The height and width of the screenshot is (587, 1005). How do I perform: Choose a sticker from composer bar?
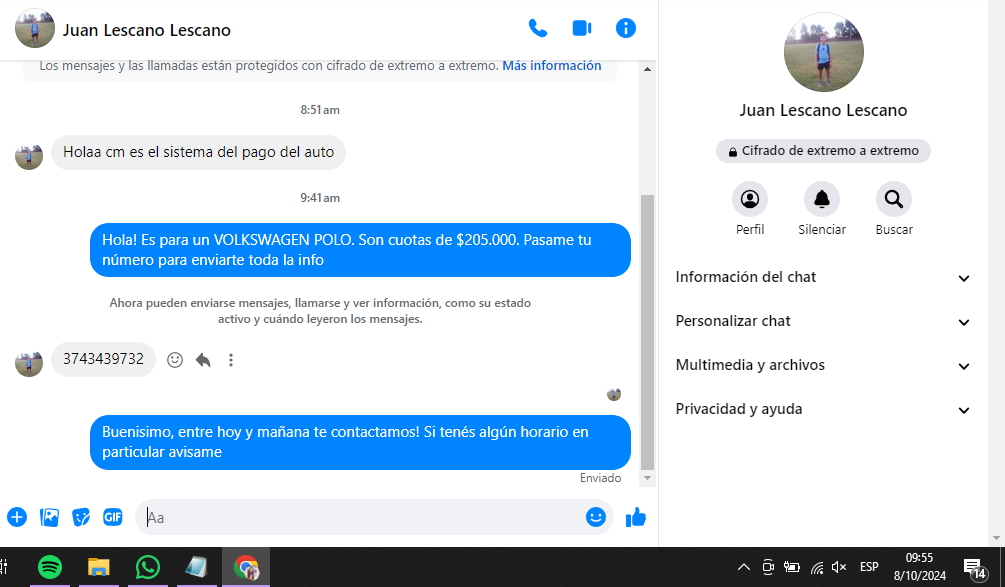click(x=81, y=517)
